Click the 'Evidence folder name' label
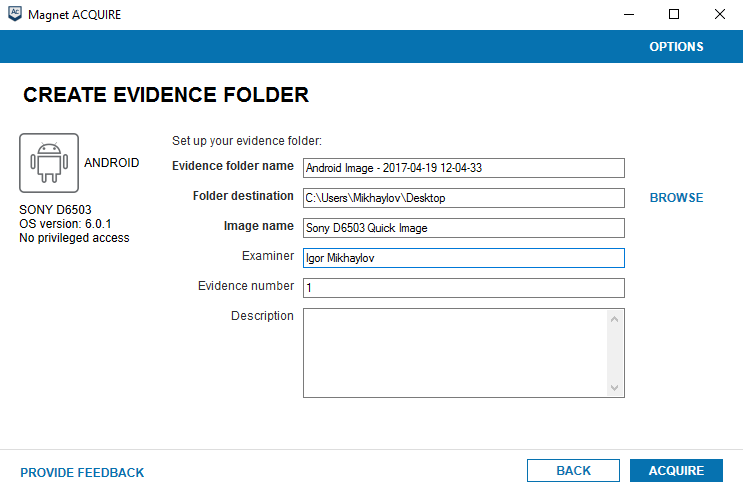Image resolution: width=743 pixels, height=492 pixels. (233, 166)
